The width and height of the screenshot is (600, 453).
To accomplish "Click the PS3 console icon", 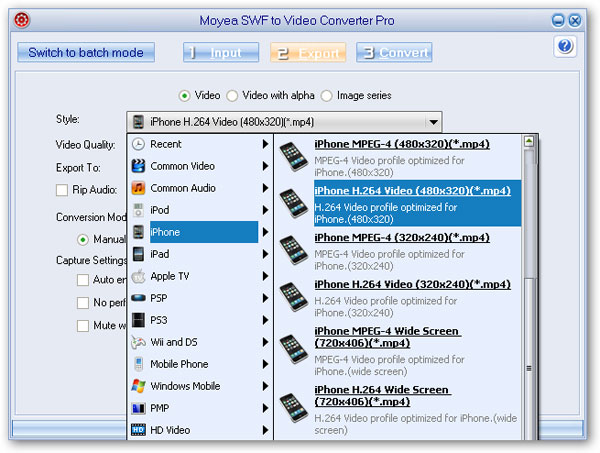I will pyautogui.click(x=138, y=320).
